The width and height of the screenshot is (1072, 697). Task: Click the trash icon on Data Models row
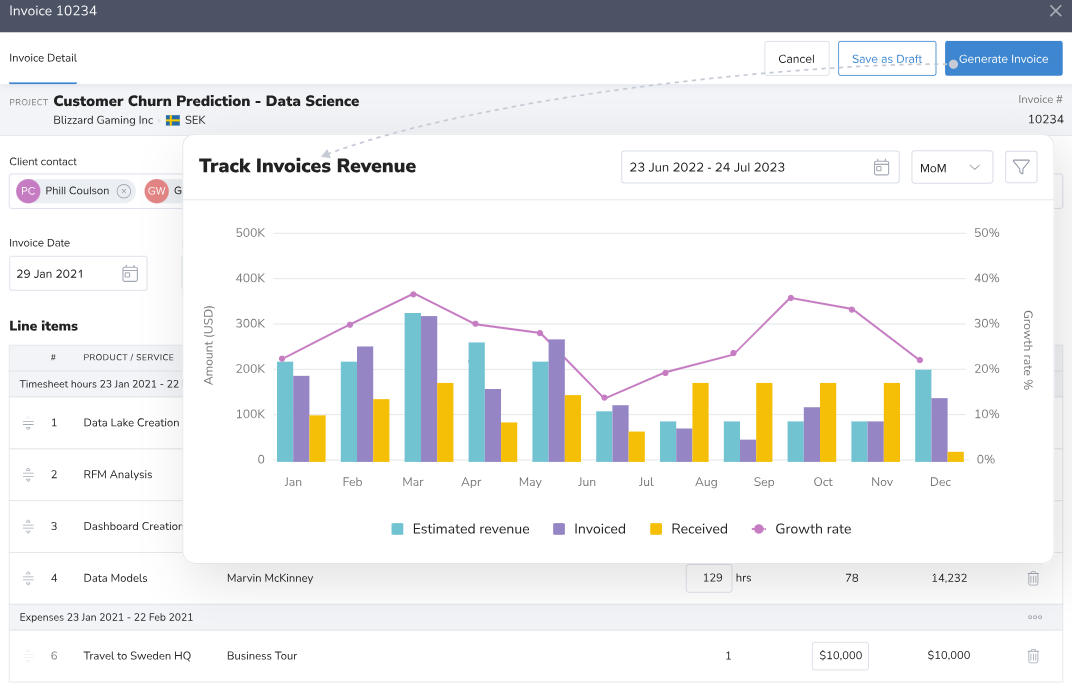[x=1033, y=578]
